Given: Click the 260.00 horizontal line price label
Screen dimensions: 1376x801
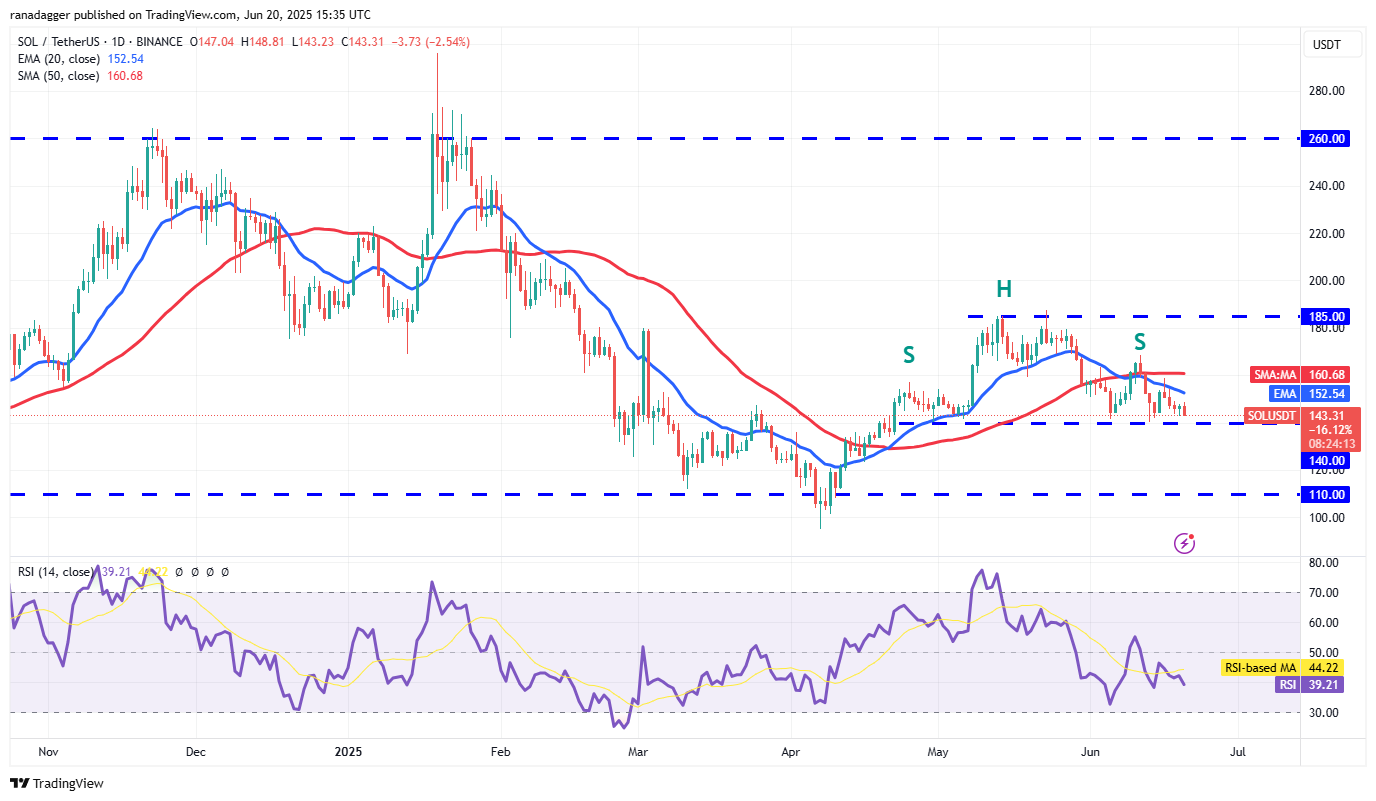Looking at the screenshot, I should [x=1324, y=139].
